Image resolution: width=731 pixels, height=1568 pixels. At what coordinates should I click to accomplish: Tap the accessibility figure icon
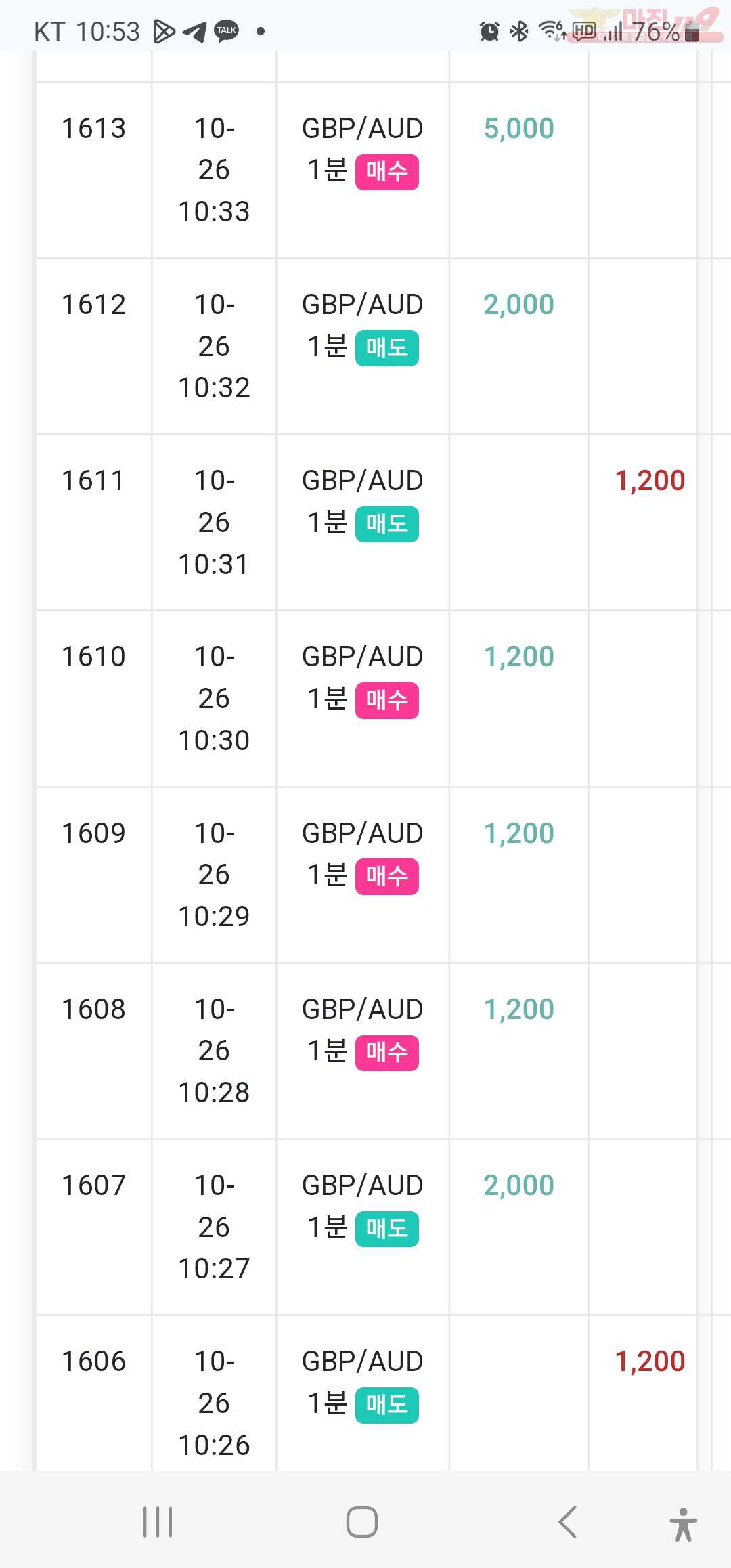pos(683,1524)
